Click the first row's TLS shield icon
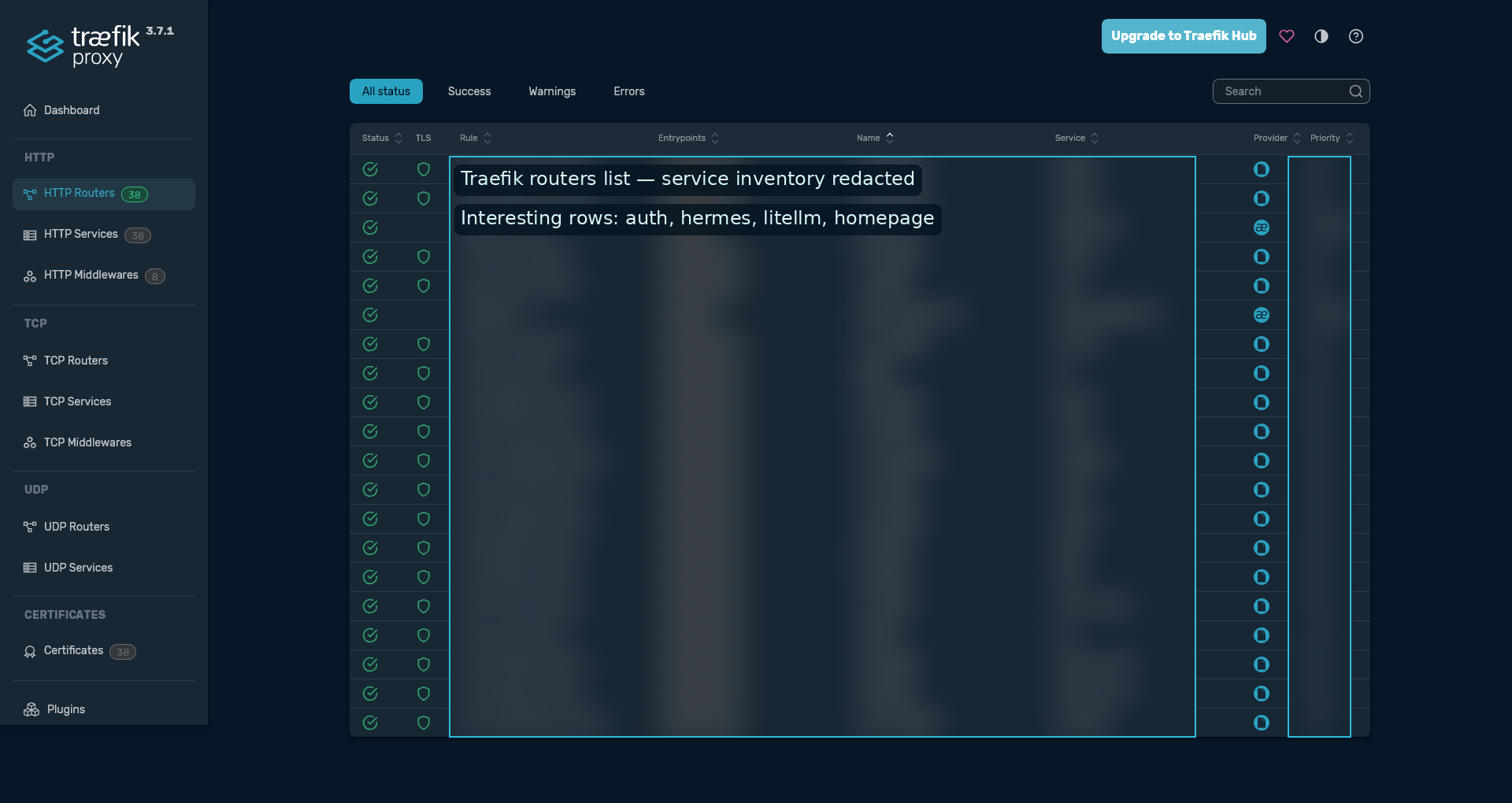This screenshot has height=803, width=1512. coord(424,169)
